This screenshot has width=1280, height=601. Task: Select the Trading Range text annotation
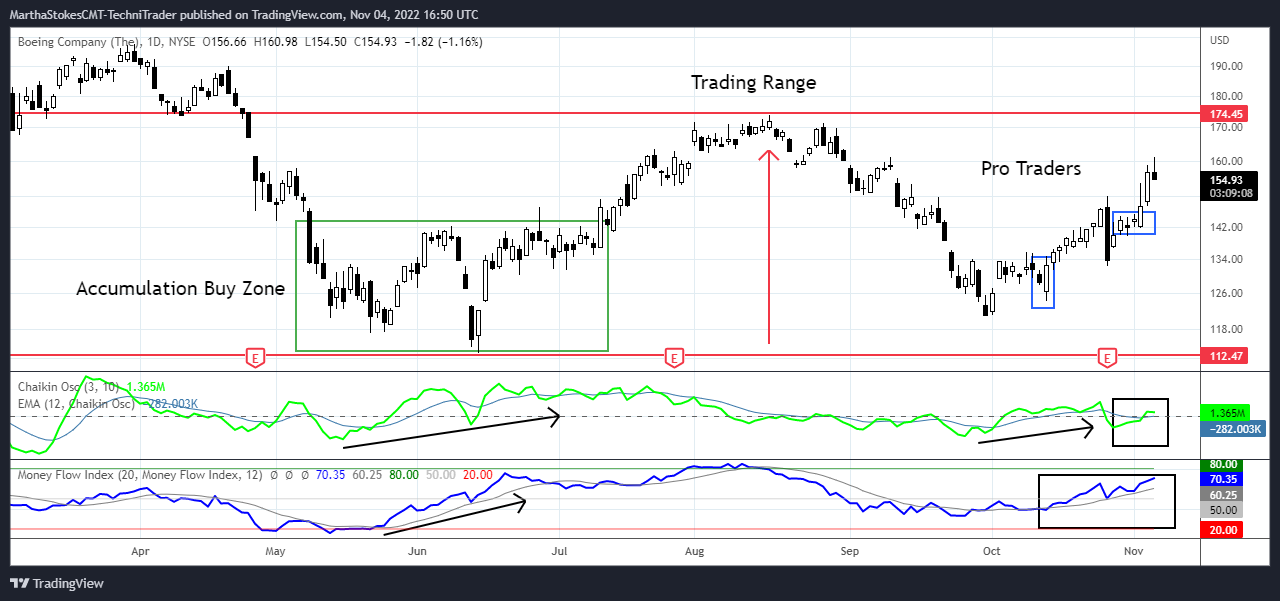click(x=754, y=83)
